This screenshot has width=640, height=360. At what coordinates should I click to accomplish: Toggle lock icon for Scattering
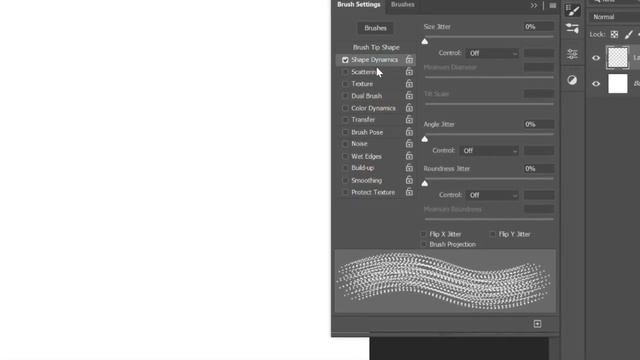point(409,71)
